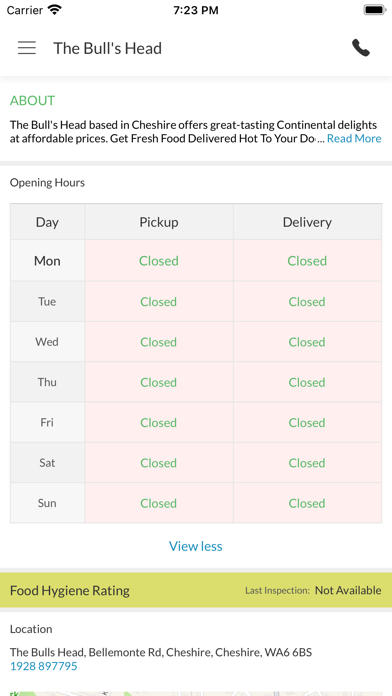
Task: Tap the ABOUT section heading
Action: [32, 101]
